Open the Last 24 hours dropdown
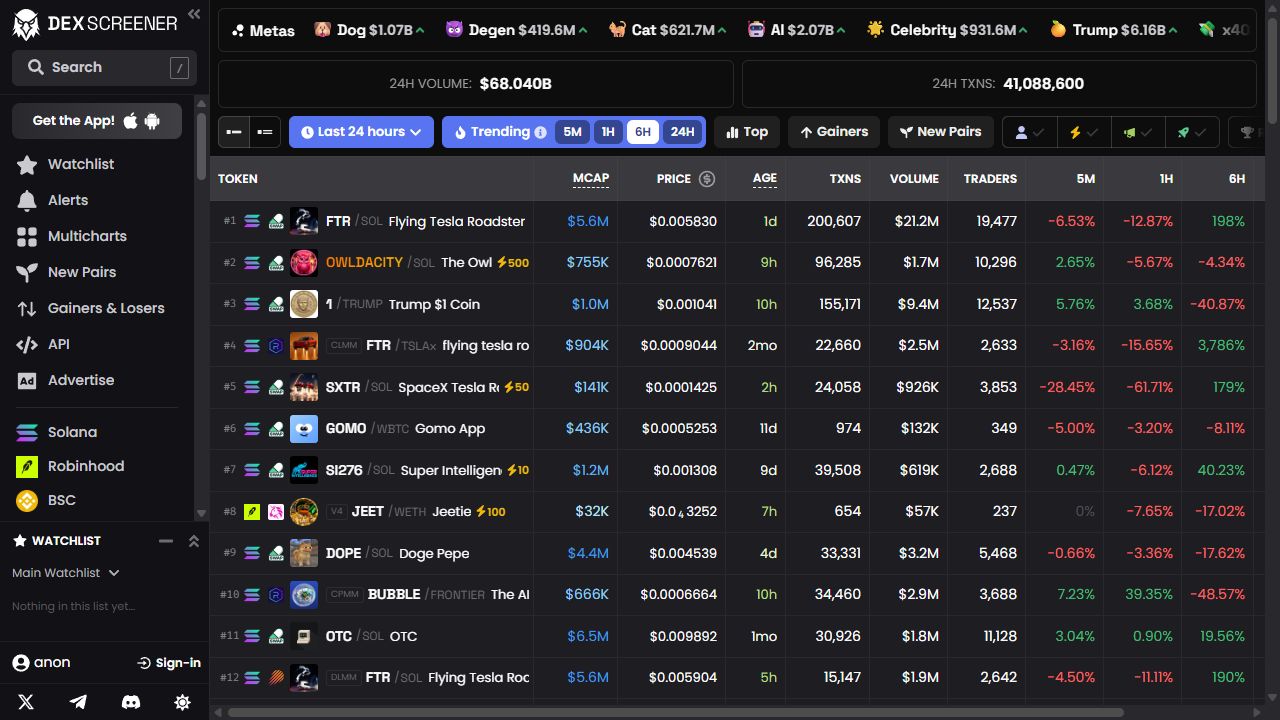 (x=361, y=132)
